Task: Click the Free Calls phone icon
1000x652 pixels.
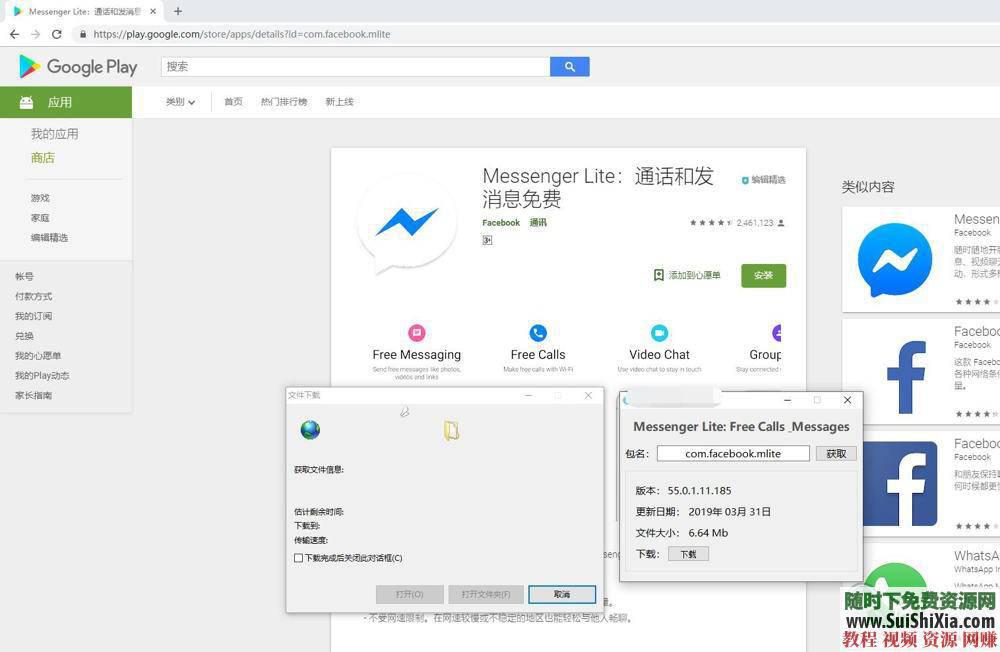Action: pyautogui.click(x=538, y=332)
